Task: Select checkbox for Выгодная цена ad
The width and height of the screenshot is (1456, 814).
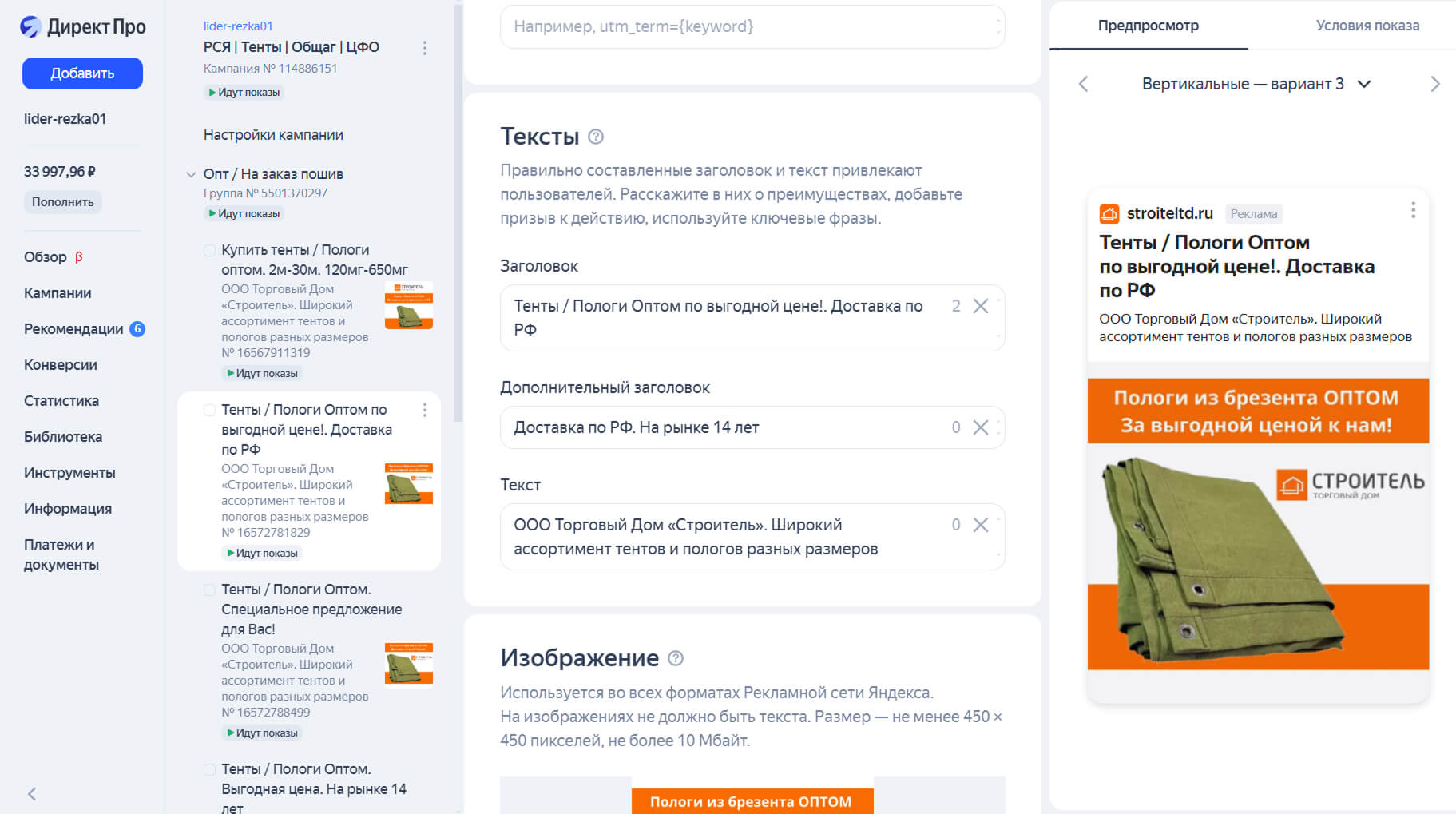Action: pos(209,769)
